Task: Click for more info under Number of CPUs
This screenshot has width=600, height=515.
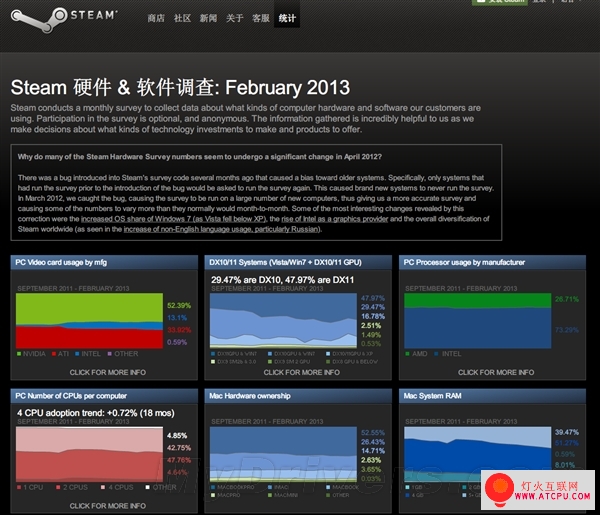Action: (108, 506)
